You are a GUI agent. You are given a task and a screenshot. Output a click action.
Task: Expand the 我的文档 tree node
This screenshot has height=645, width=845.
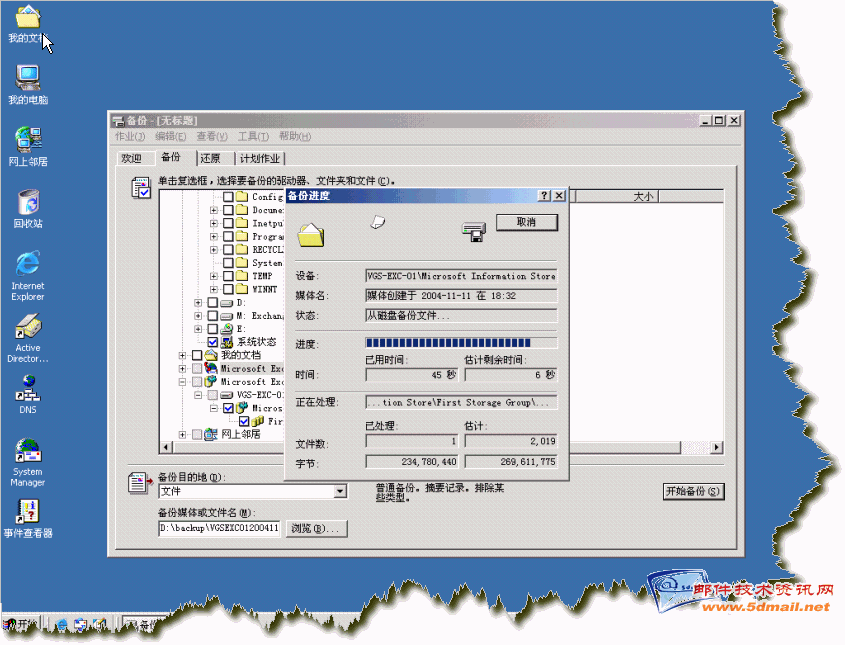(183, 355)
